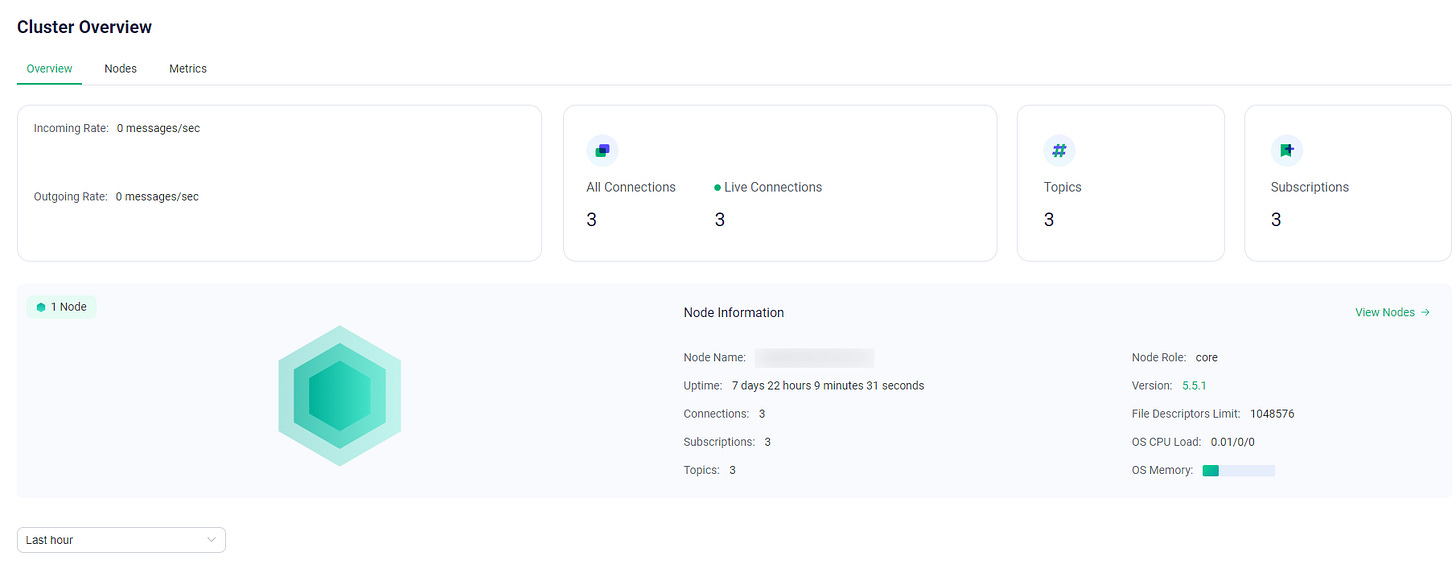Click the uptime value 7 days 22 hours
1456x565 pixels.
[x=828, y=385]
